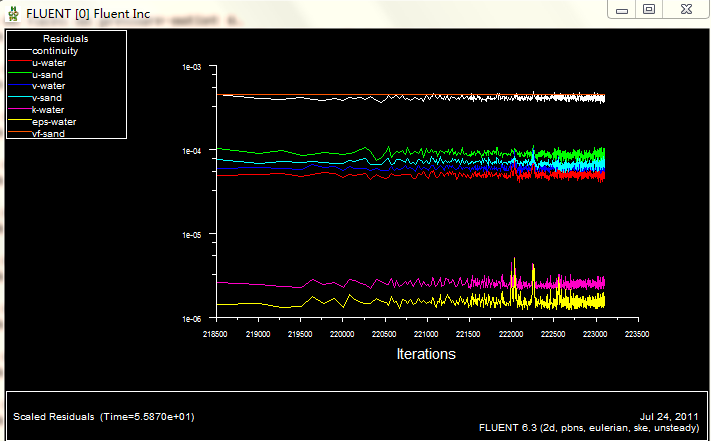Maximize the FLUENT graphics window

click(x=649, y=9)
